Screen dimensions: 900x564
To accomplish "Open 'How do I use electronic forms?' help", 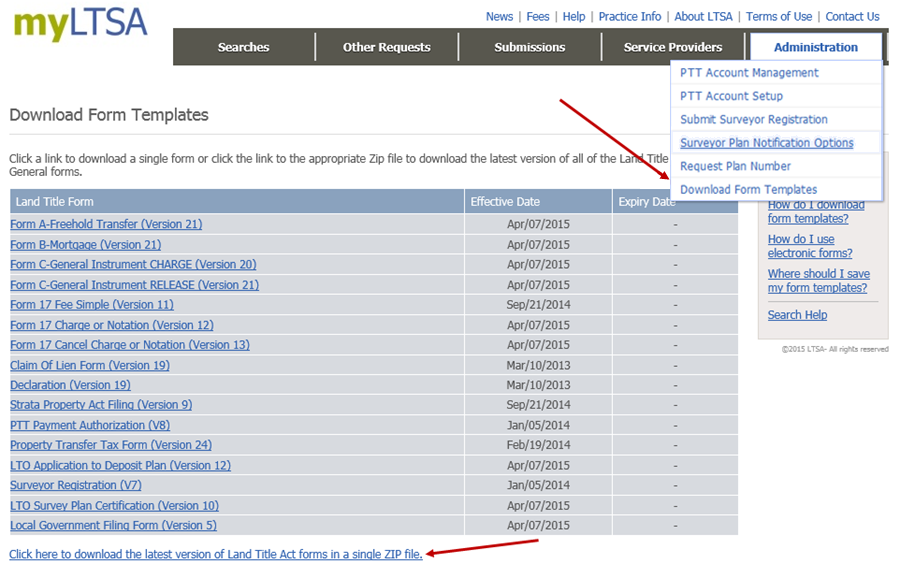I will pyautogui.click(x=810, y=246).
